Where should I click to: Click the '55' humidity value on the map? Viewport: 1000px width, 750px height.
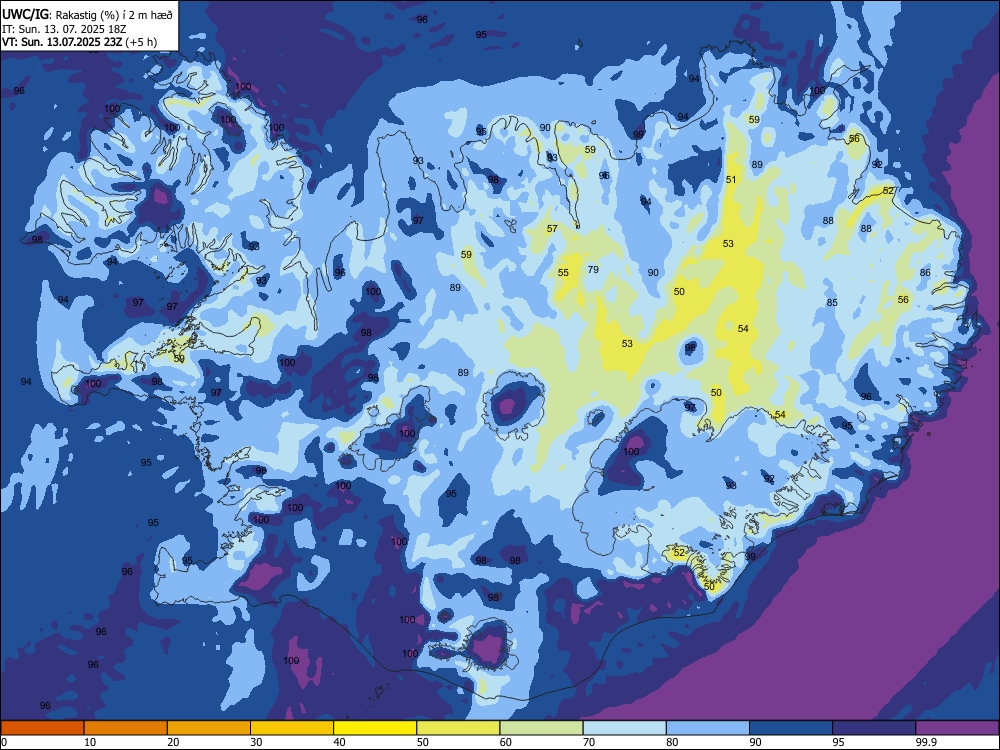[563, 273]
